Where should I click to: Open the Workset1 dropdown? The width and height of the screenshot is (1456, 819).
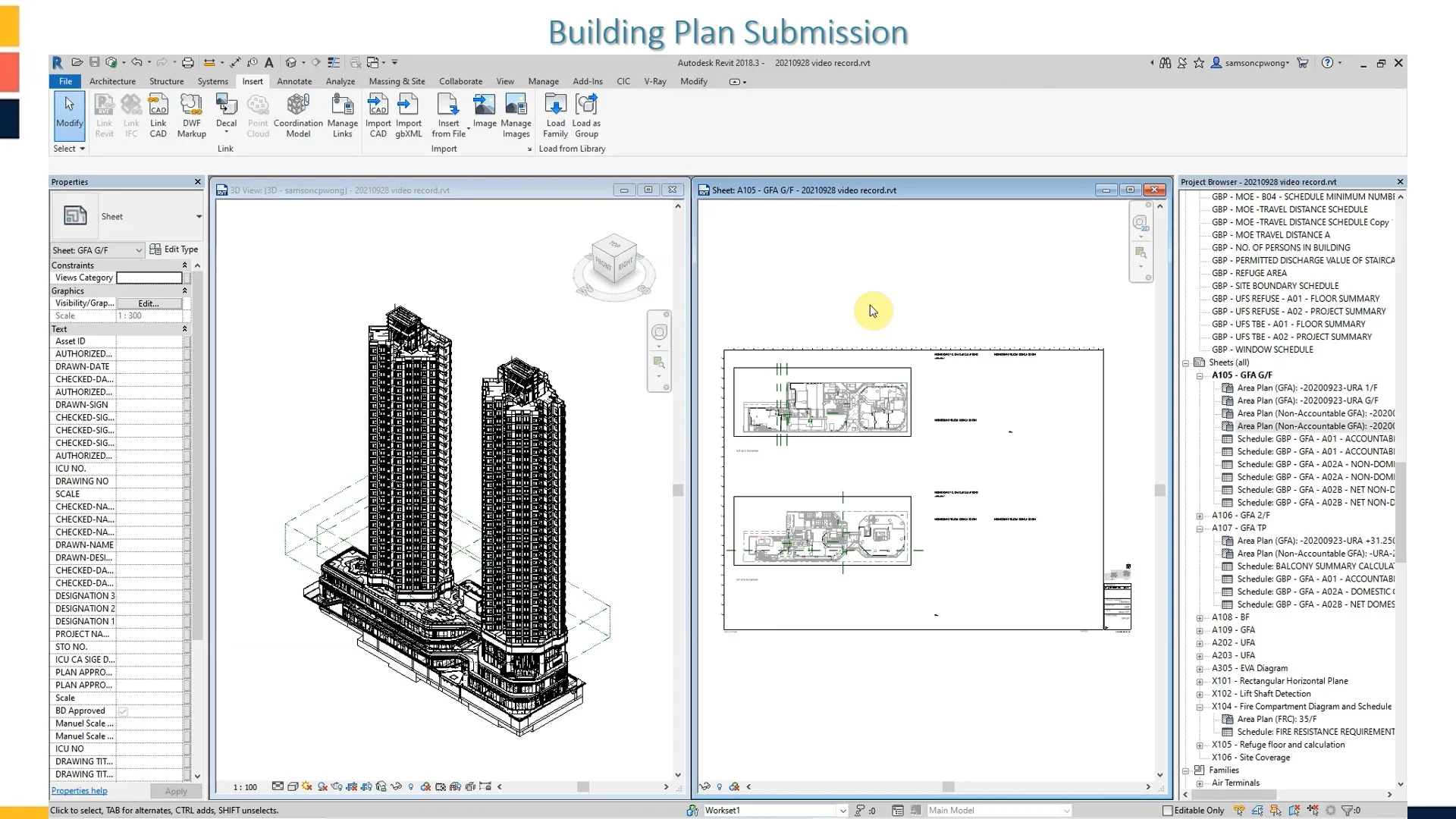pyautogui.click(x=843, y=810)
